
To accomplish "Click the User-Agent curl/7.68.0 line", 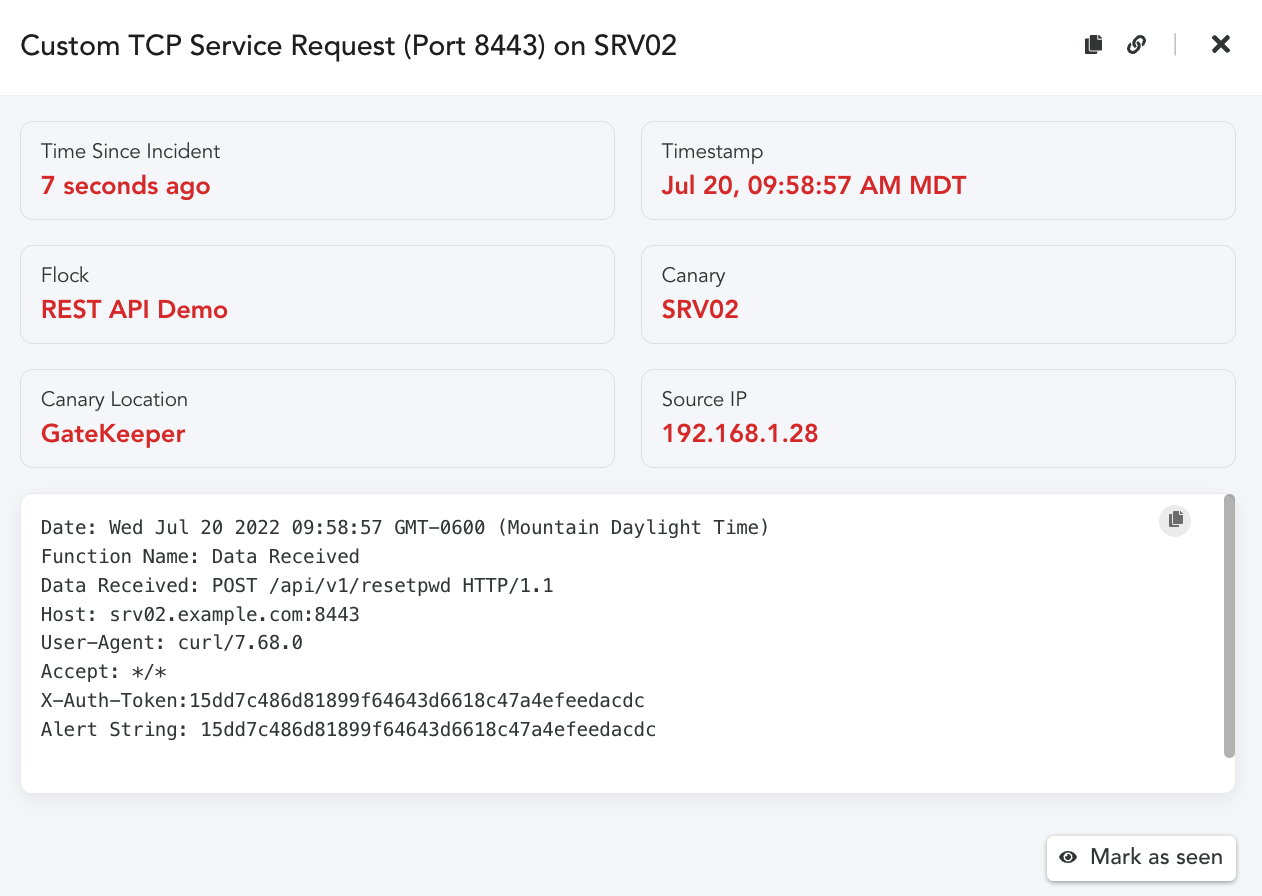I will point(171,643).
